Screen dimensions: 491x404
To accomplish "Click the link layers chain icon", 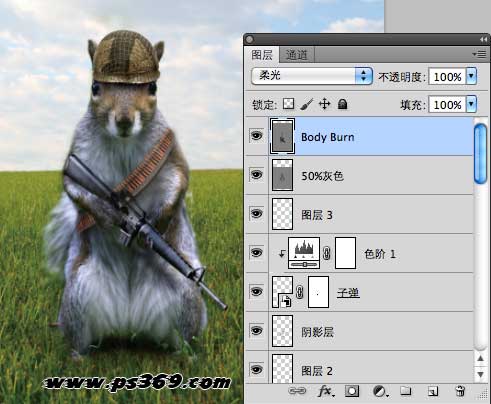I will click(x=297, y=391).
